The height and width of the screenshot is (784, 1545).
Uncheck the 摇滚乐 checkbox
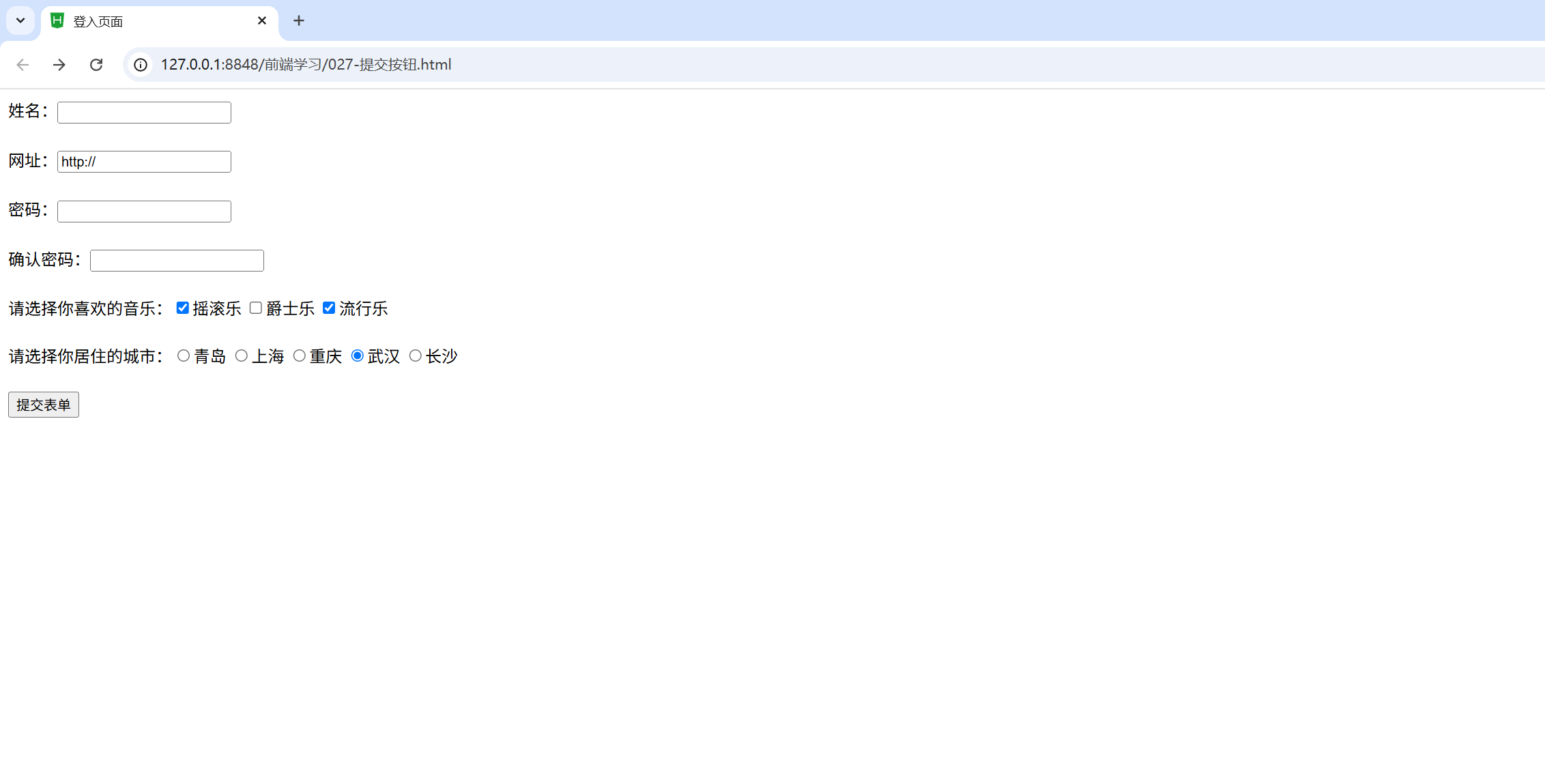[182, 308]
